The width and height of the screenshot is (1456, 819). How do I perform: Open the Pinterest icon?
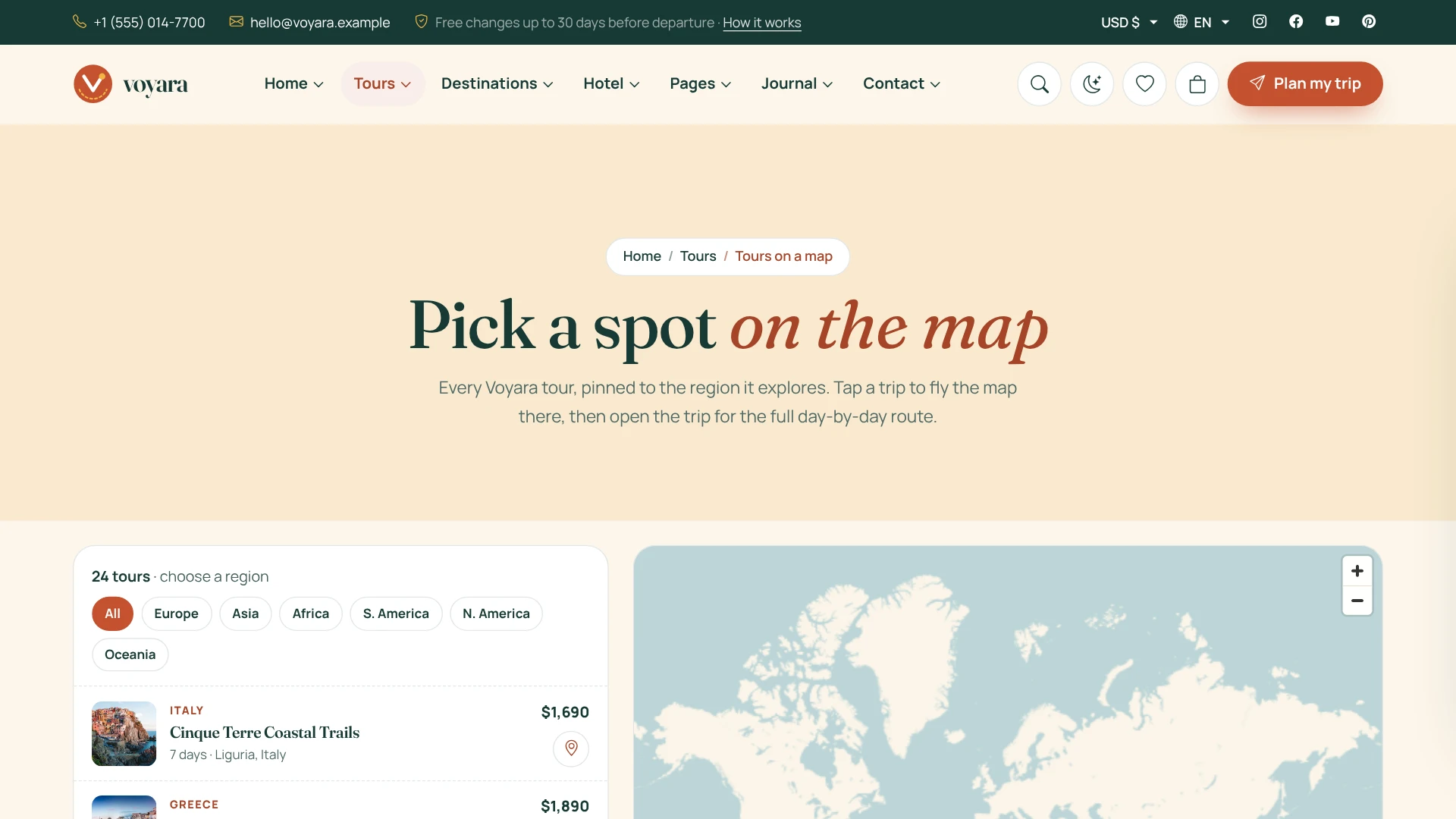pyautogui.click(x=1369, y=22)
